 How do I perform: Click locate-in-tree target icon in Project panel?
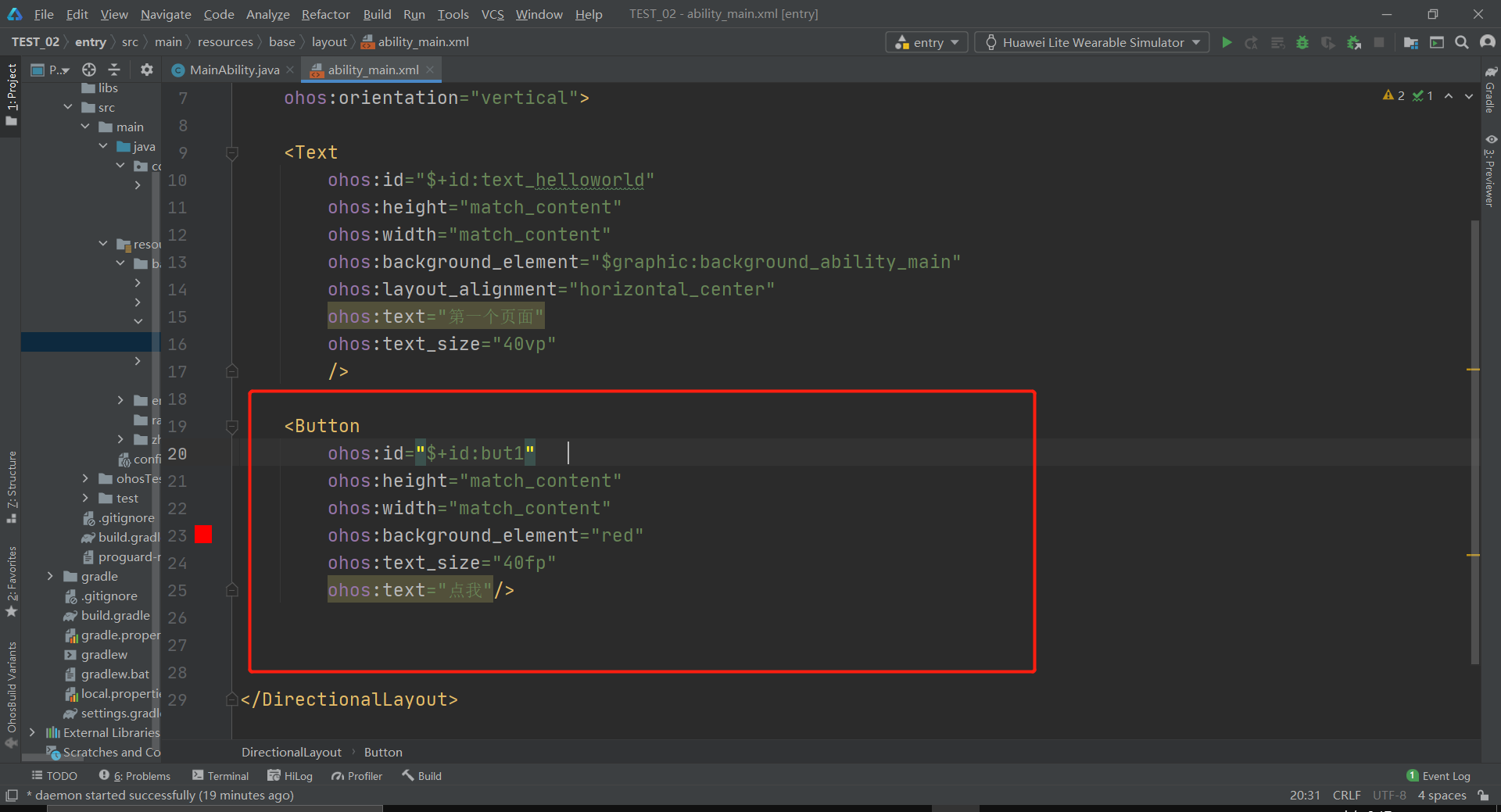click(89, 70)
